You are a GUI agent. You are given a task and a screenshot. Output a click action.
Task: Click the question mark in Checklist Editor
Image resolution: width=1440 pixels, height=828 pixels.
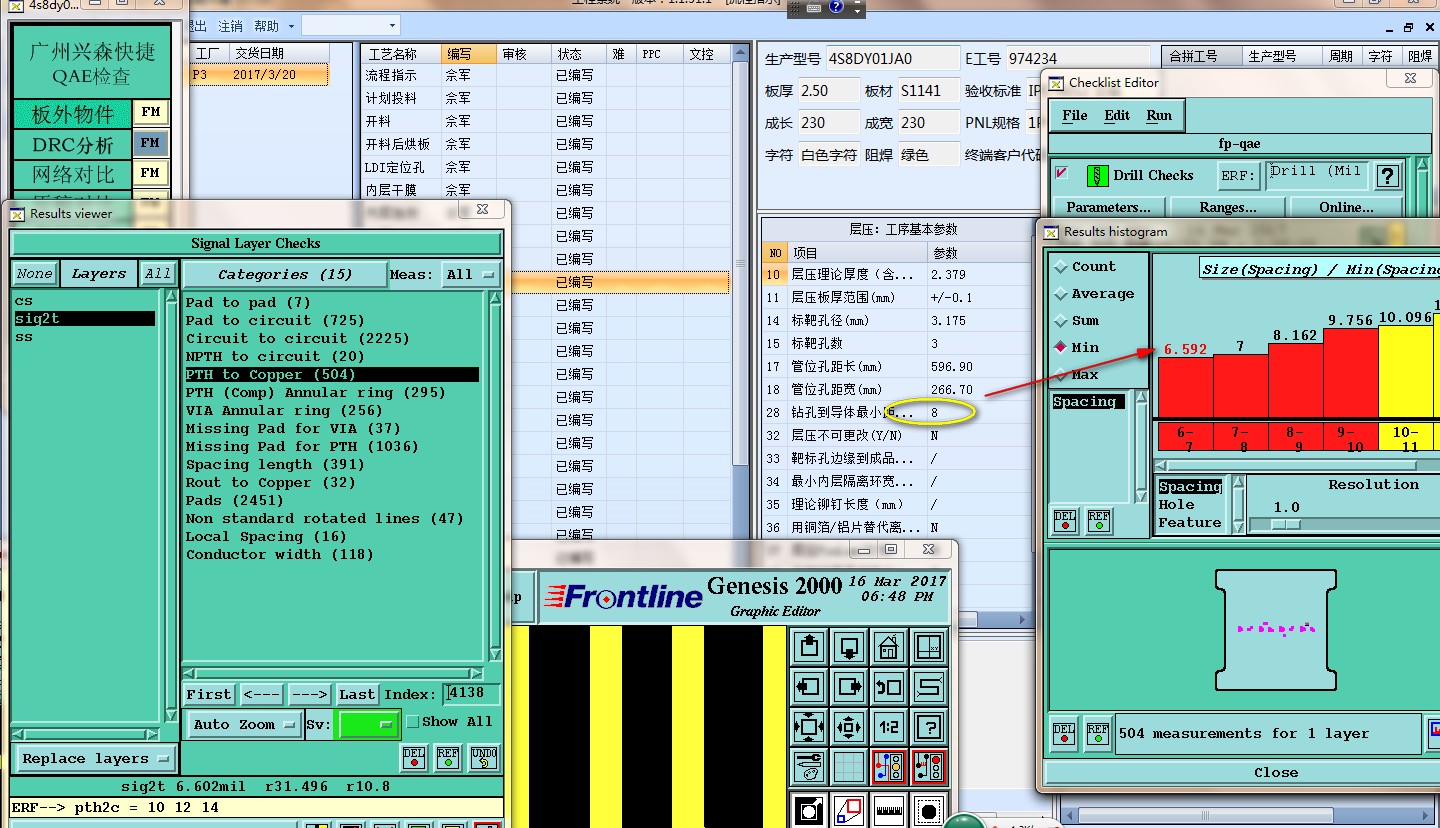[x=1387, y=177]
